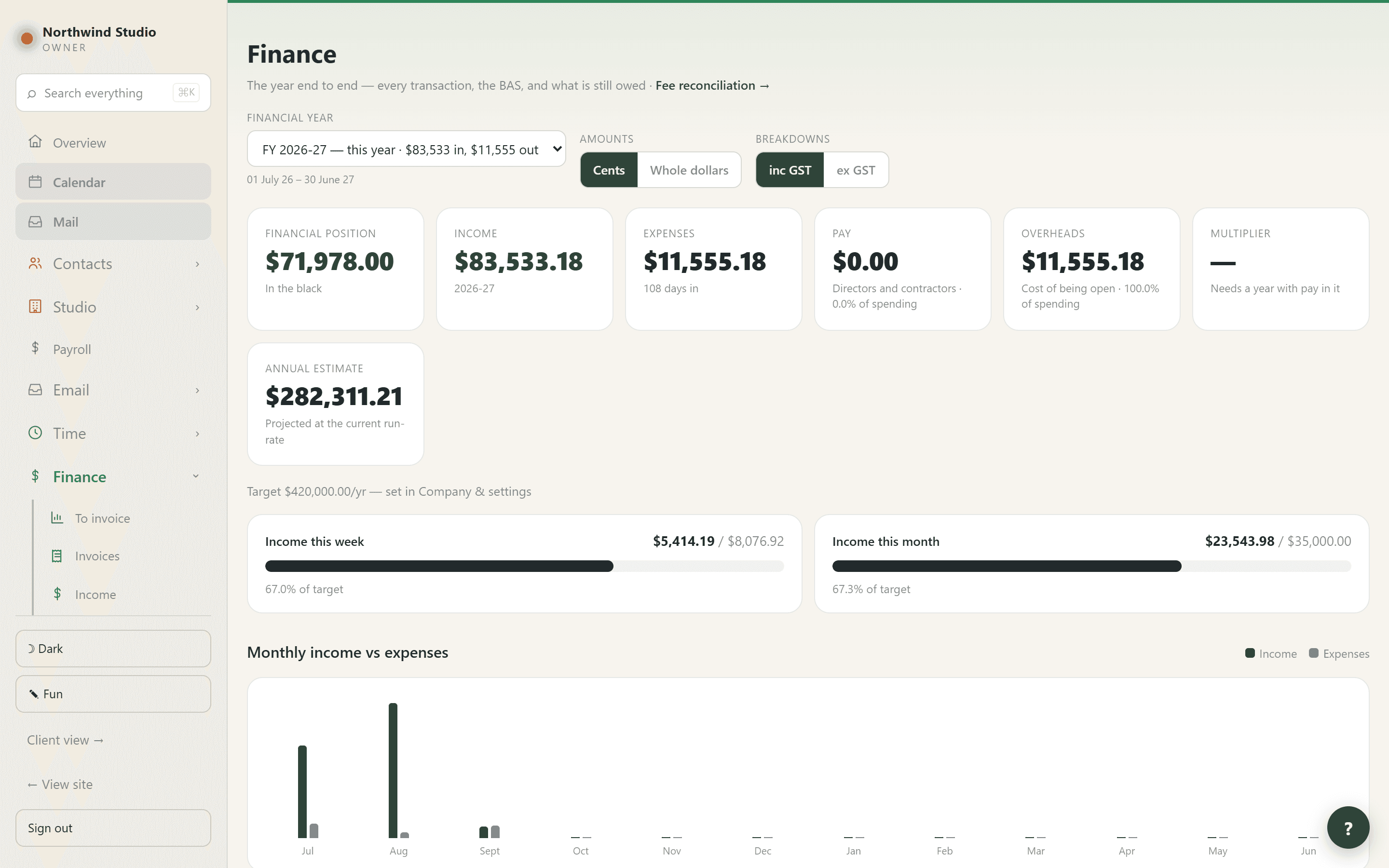Click the Time clock icon
Viewport: 1389px width, 868px height.
pos(35,433)
